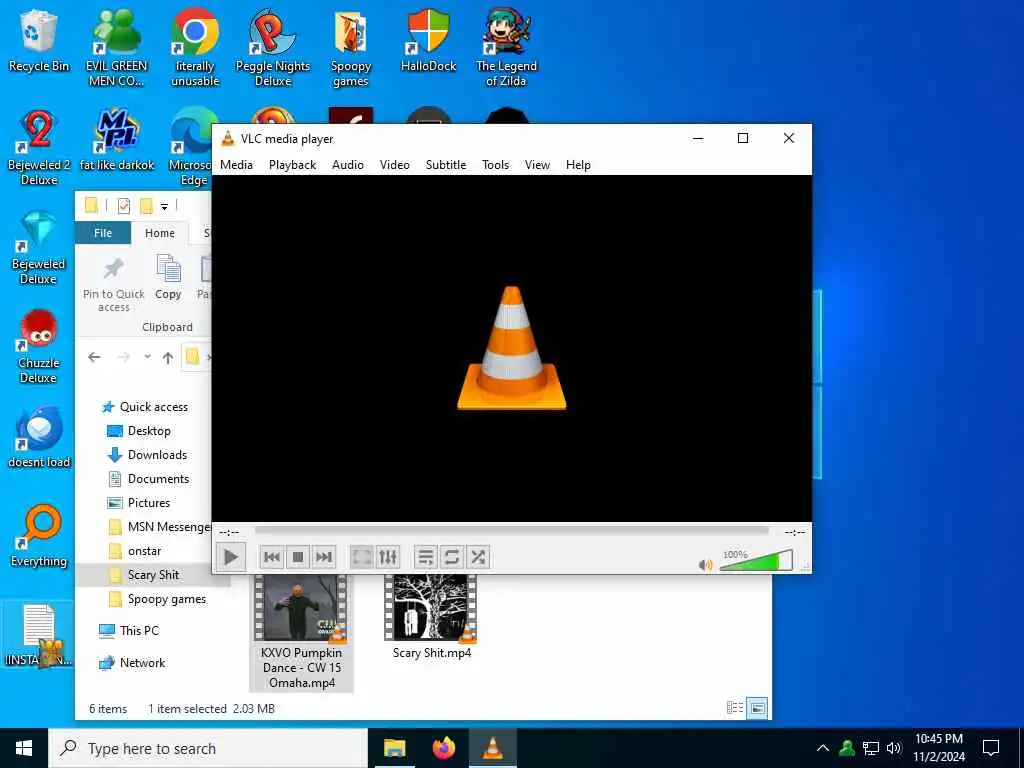The image size is (1024, 768).
Task: Open Customize Quick Access Toolbar dropdown
Action: [165, 206]
